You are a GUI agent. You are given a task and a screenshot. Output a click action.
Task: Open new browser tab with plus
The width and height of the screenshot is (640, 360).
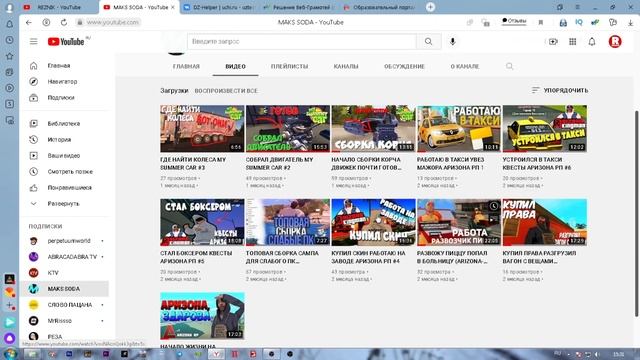(430, 7)
